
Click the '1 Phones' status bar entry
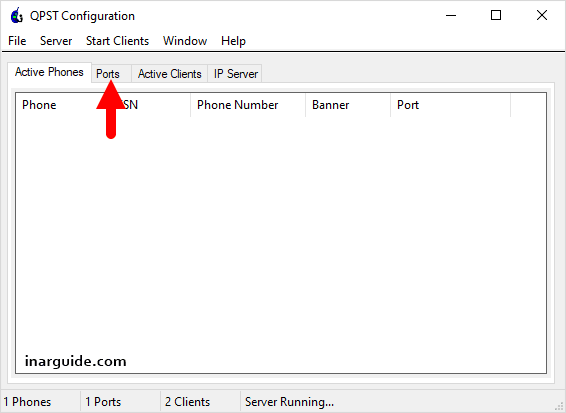click(40, 402)
